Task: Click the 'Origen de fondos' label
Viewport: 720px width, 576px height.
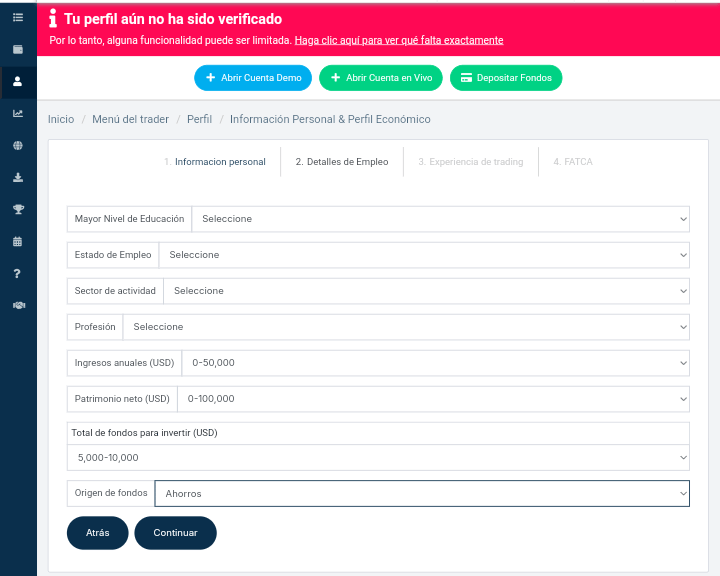Action: click(x=111, y=493)
